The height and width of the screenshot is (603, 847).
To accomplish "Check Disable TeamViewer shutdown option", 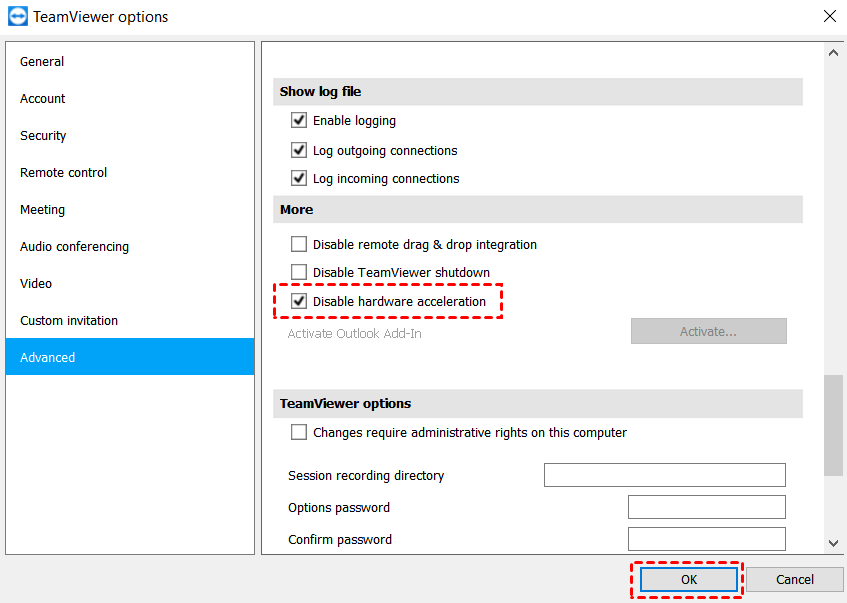I will tap(299, 272).
